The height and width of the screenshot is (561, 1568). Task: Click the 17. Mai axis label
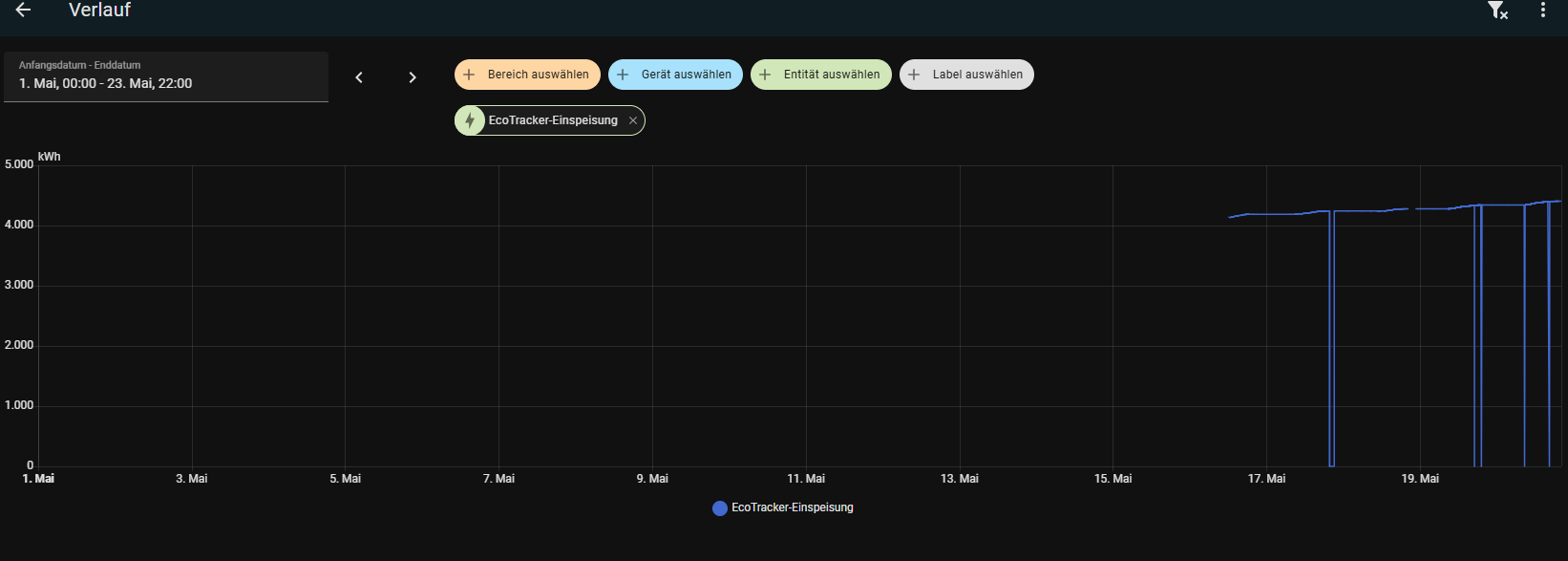click(1266, 479)
